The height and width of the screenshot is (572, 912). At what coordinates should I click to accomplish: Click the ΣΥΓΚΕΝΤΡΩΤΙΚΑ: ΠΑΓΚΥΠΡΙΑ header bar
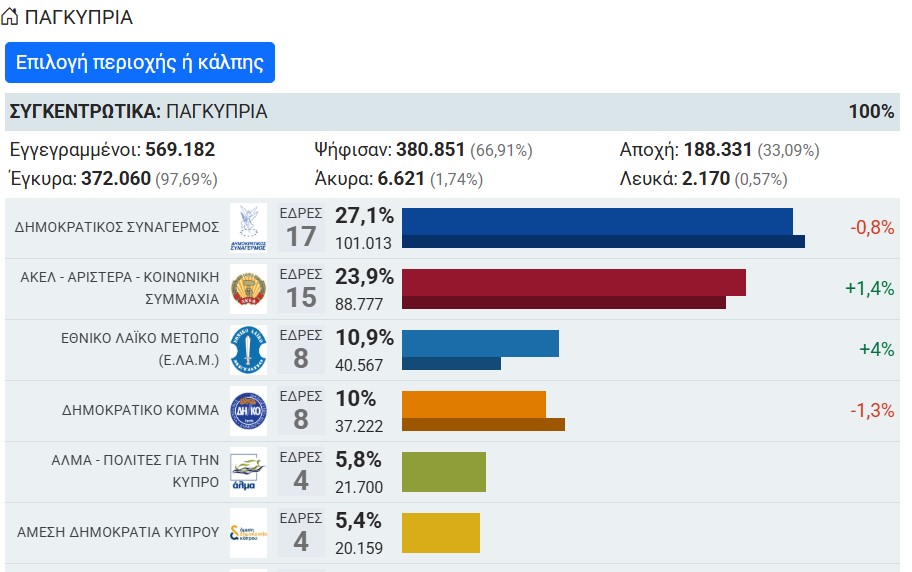pos(452,112)
